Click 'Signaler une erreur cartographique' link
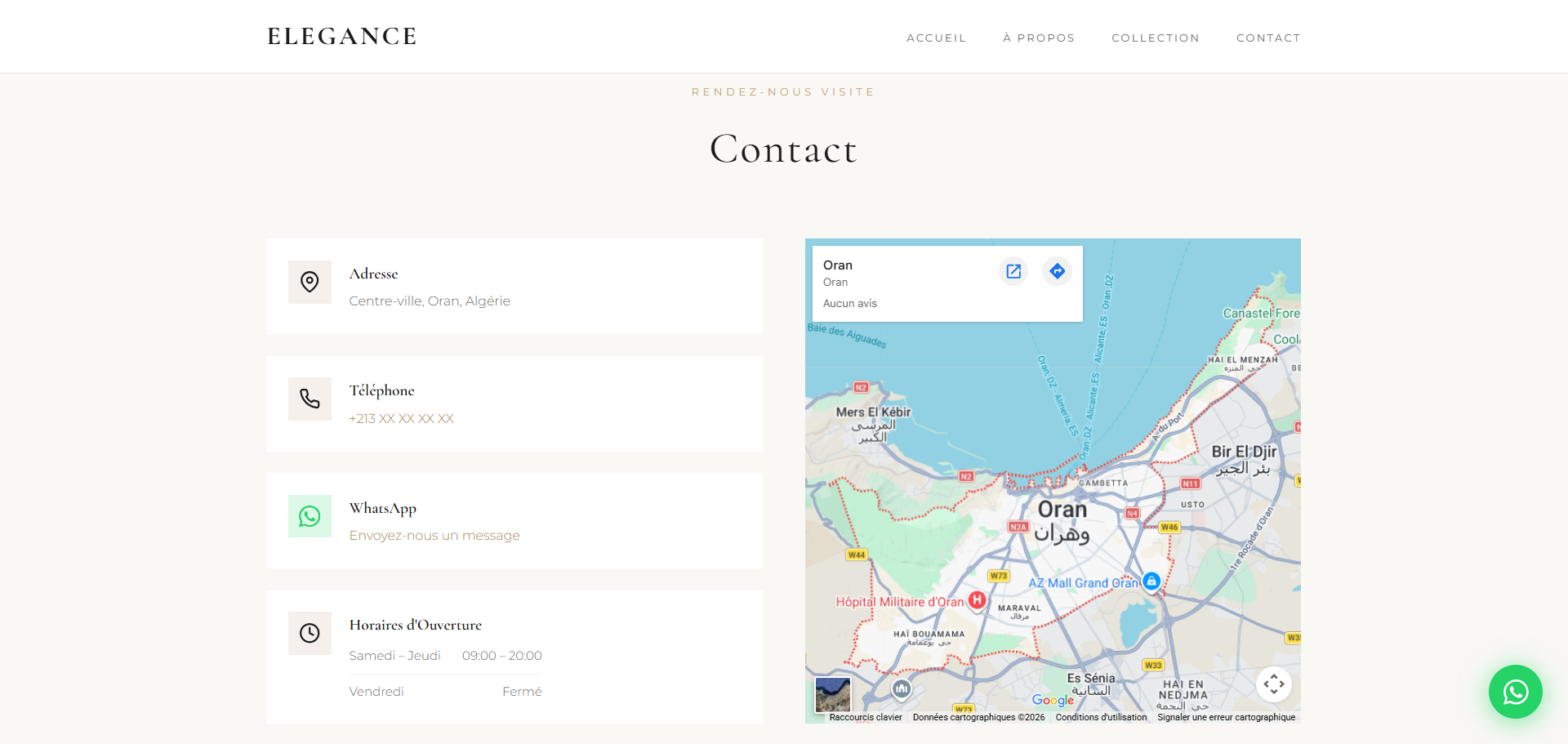The image size is (1568, 744). 1226,718
